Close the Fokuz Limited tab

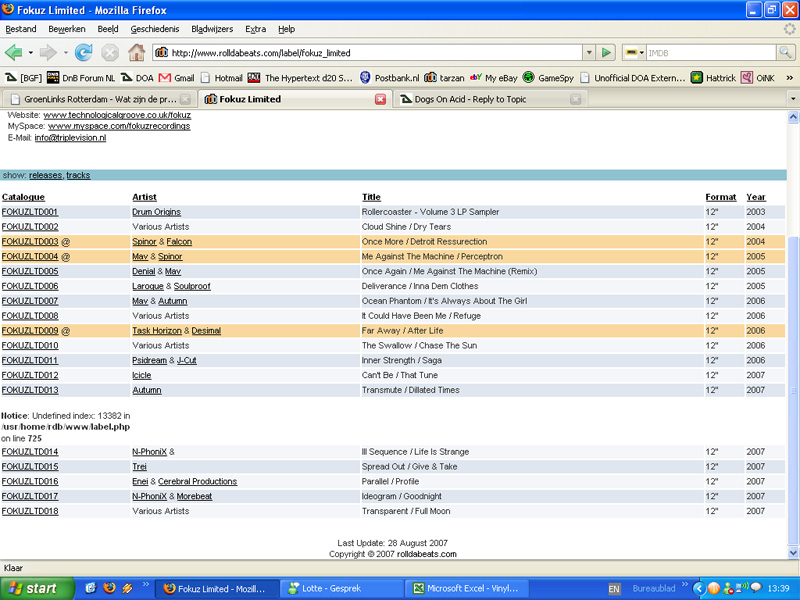381,99
